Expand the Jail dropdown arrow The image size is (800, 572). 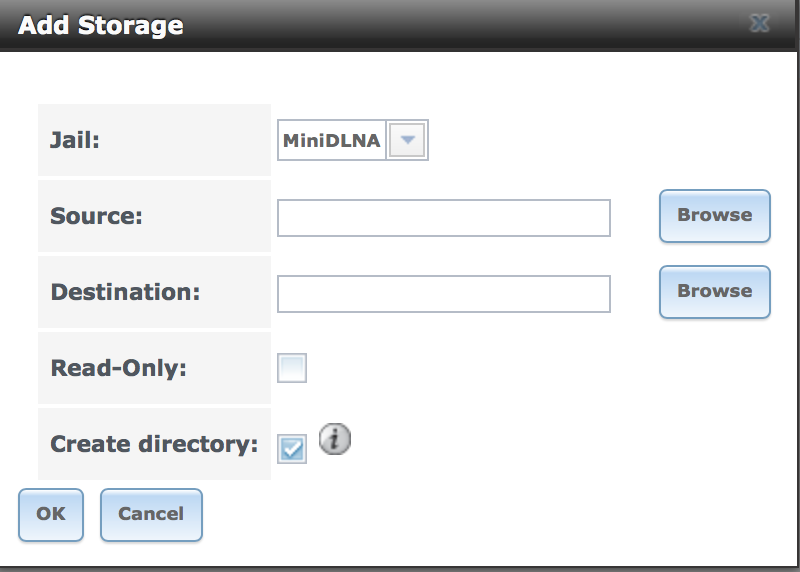pos(407,140)
